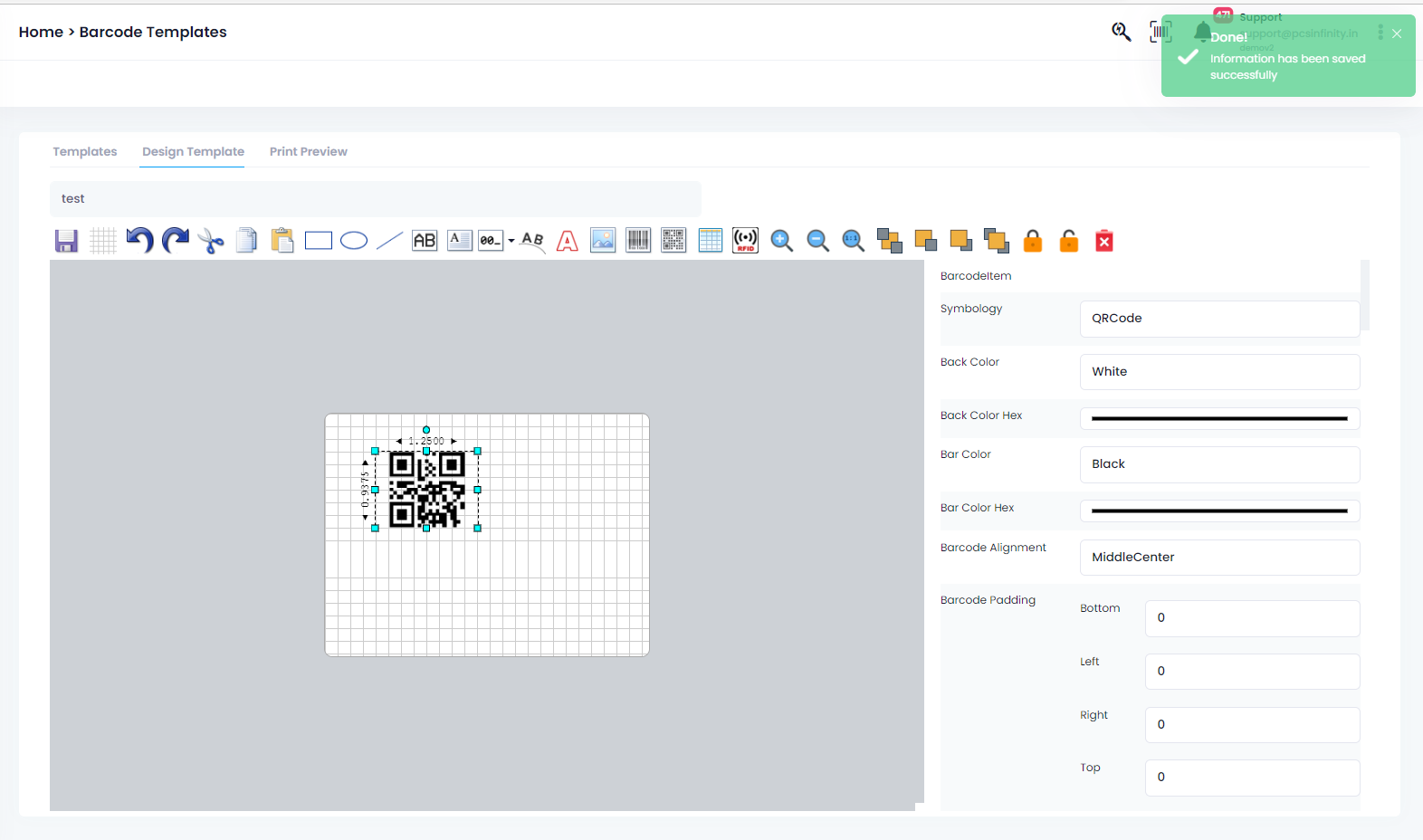This screenshot has width=1423, height=840.
Task: Insert a 2D QR barcode item
Action: 673,241
